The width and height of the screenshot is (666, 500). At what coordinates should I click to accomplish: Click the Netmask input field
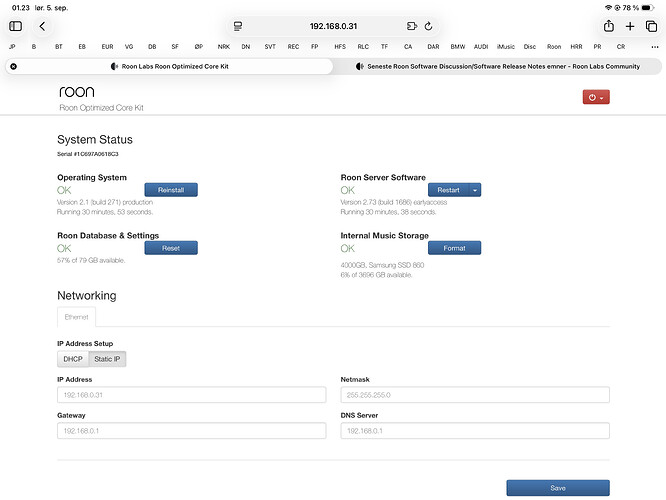click(x=475, y=395)
